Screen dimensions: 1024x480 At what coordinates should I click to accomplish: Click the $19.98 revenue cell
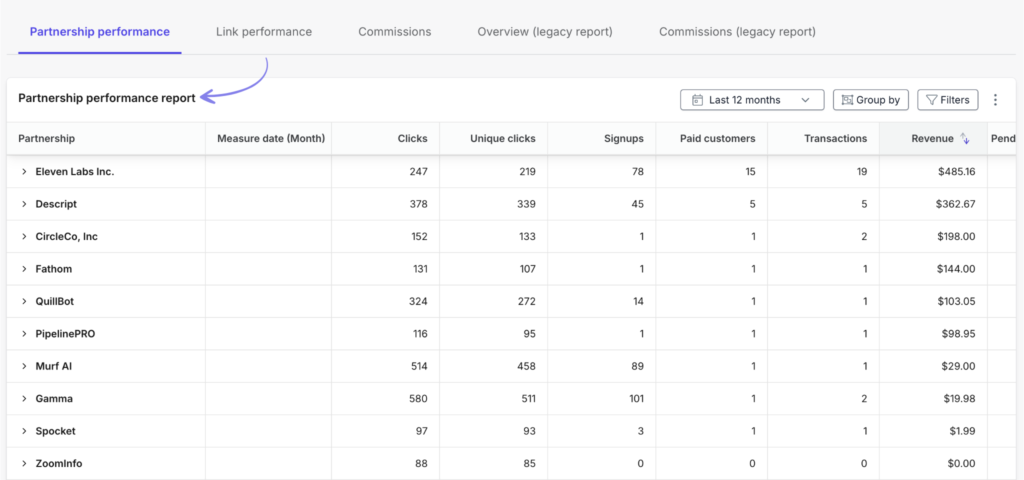[933, 398]
